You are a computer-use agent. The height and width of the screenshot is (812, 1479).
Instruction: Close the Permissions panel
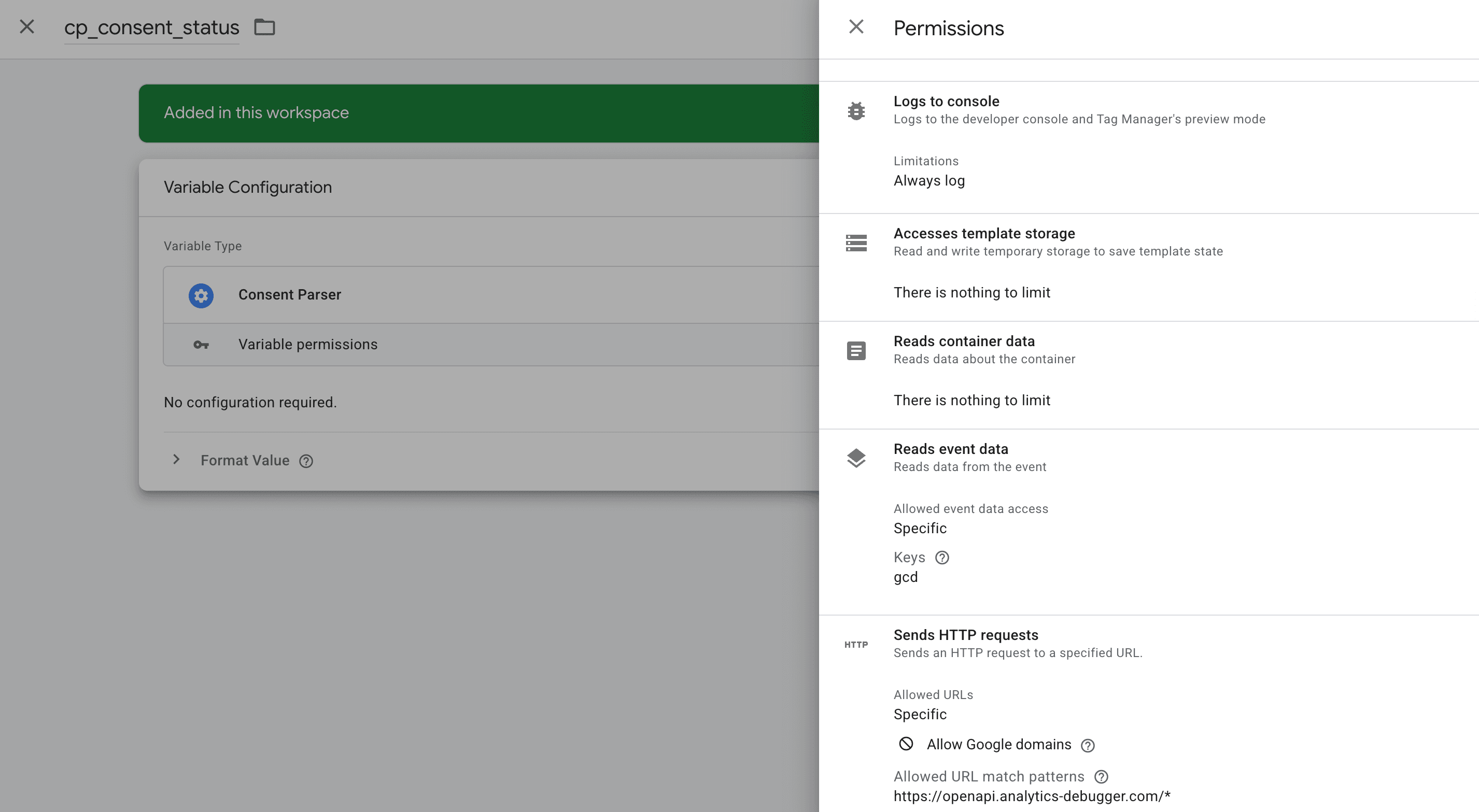856,26
